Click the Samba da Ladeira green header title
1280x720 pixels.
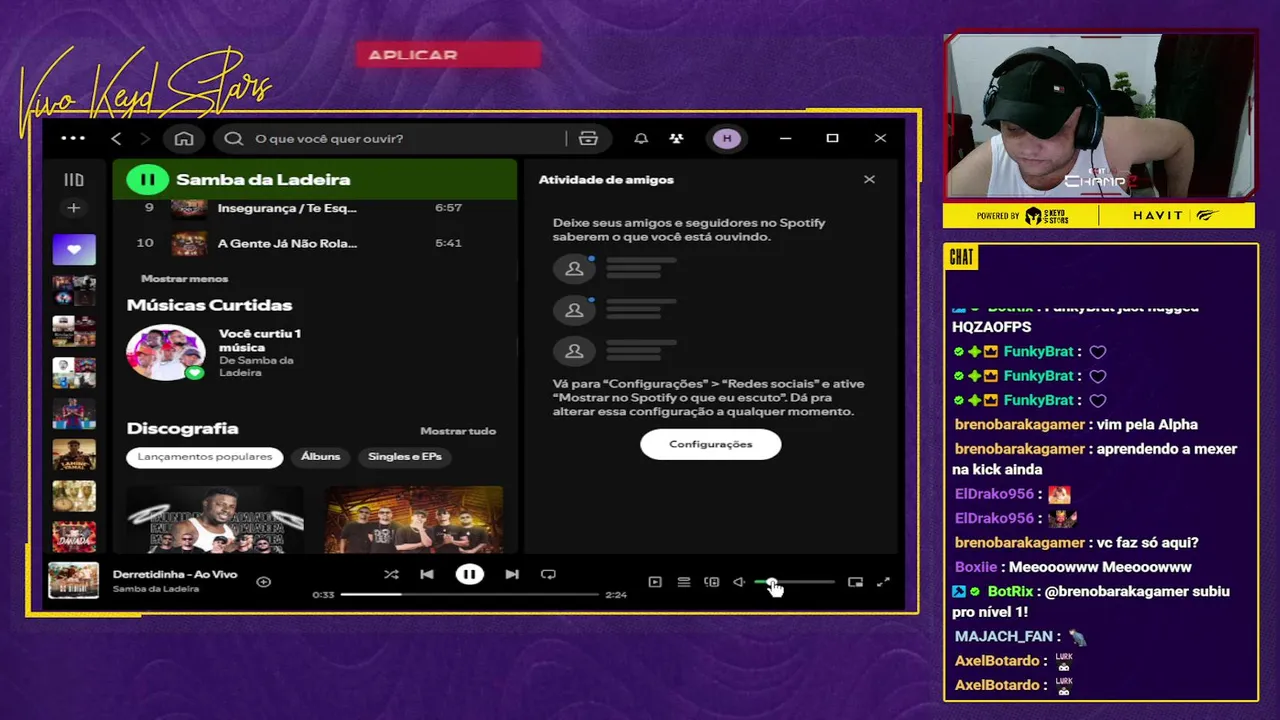[263, 180]
